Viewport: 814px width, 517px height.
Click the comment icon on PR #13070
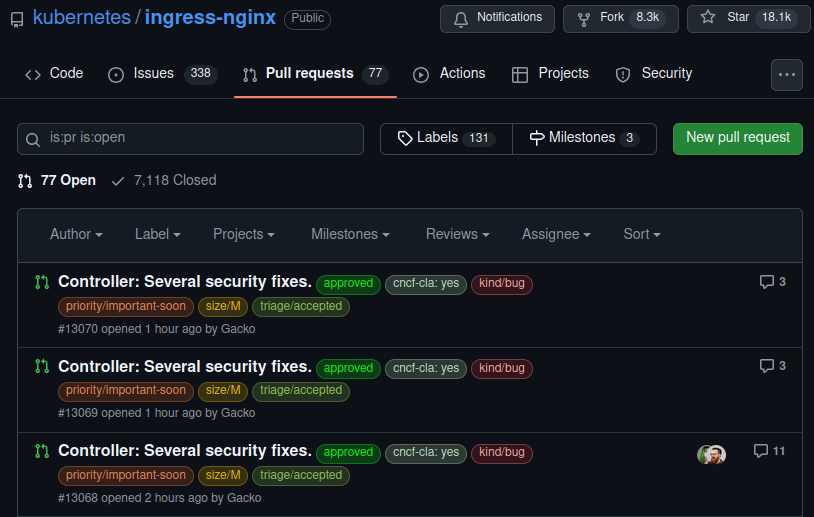click(x=767, y=282)
